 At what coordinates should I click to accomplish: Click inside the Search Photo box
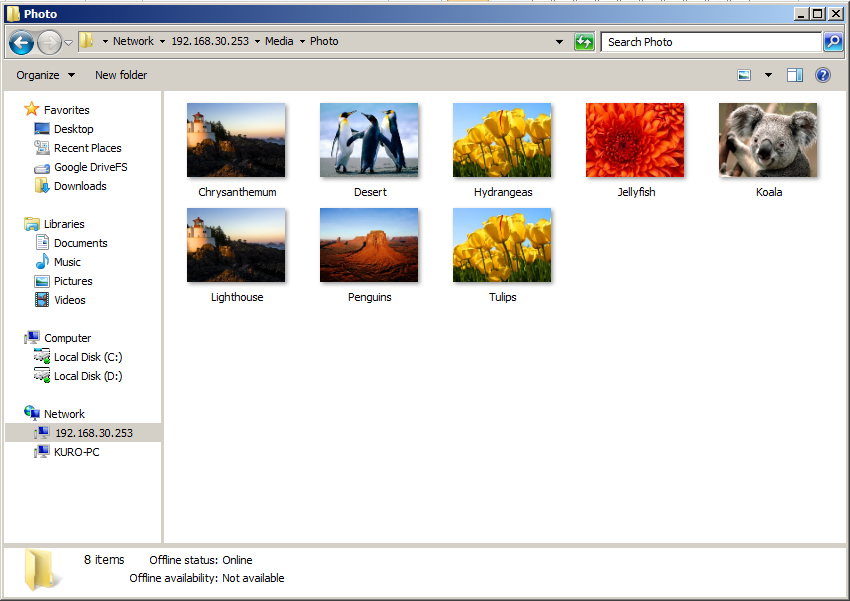pos(700,41)
